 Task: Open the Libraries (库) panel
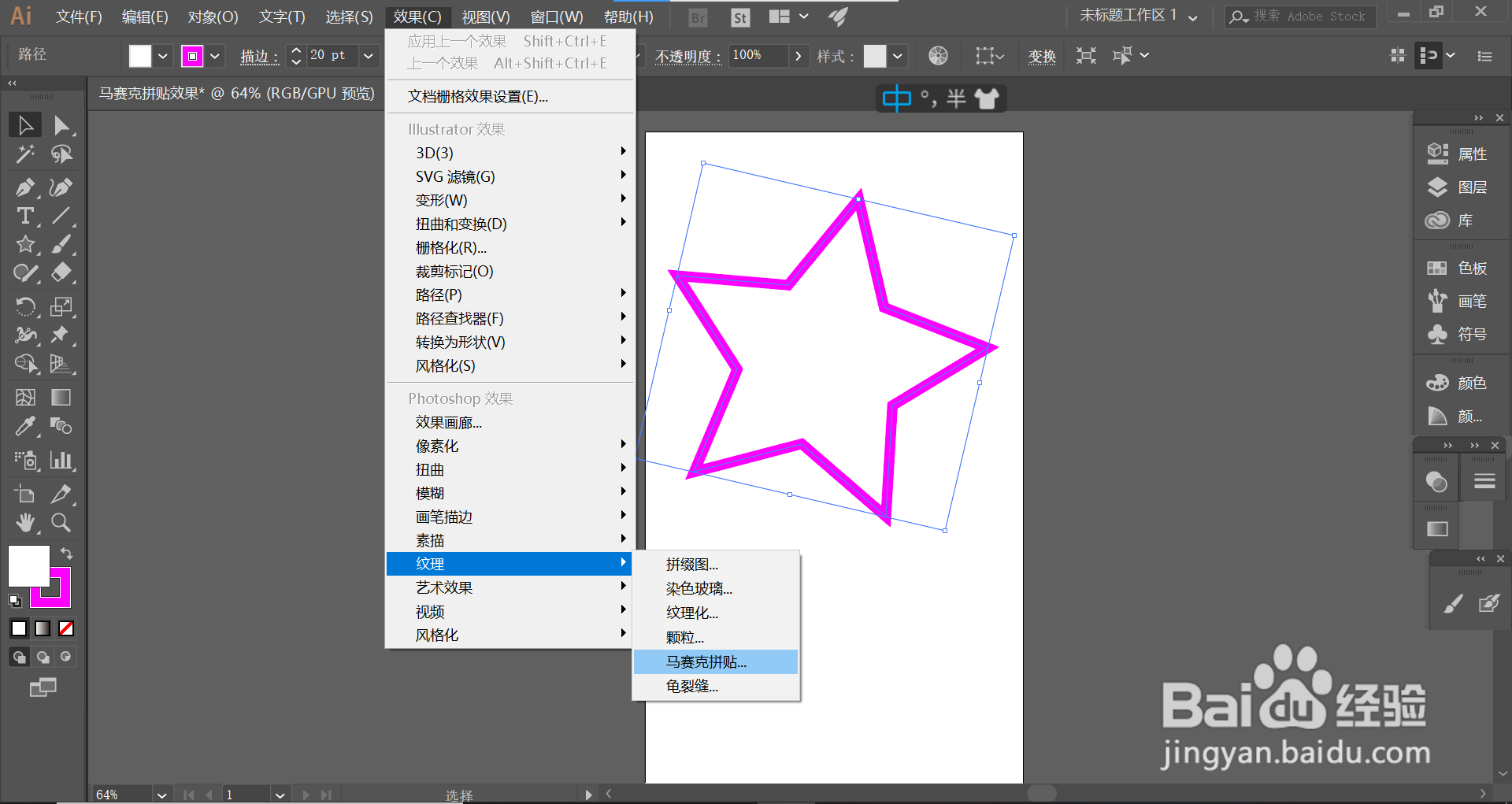[1449, 220]
